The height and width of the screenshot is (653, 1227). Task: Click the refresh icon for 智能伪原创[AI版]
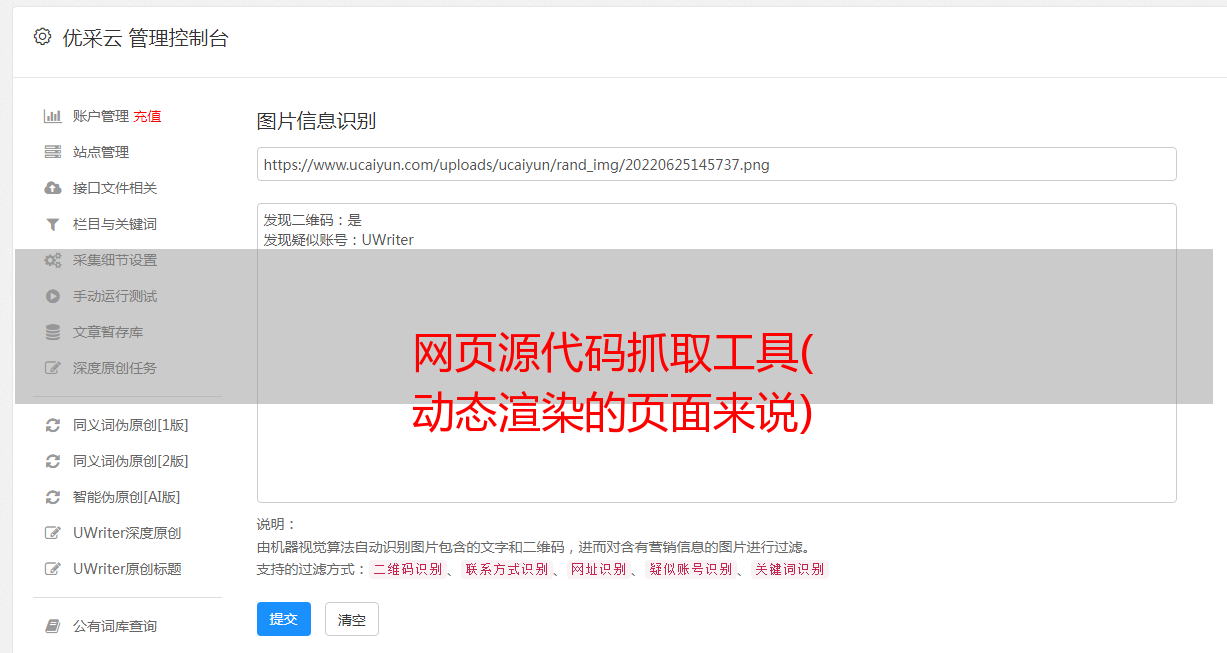point(53,497)
